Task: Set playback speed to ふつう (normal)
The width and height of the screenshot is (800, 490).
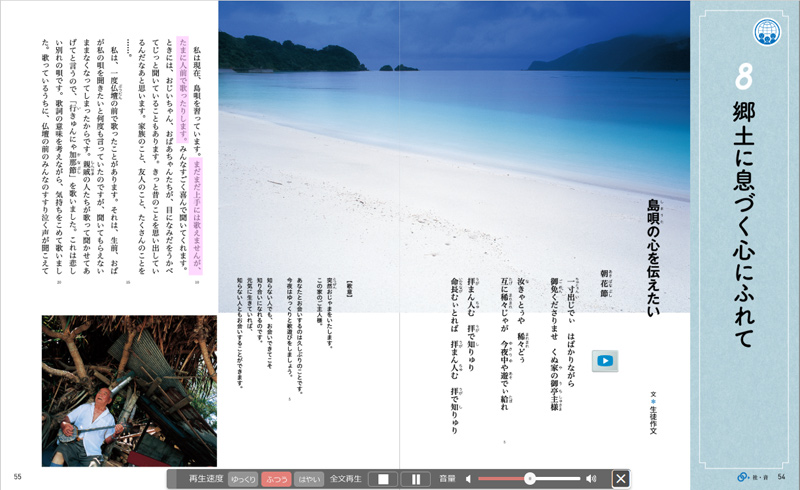Action: (x=277, y=479)
